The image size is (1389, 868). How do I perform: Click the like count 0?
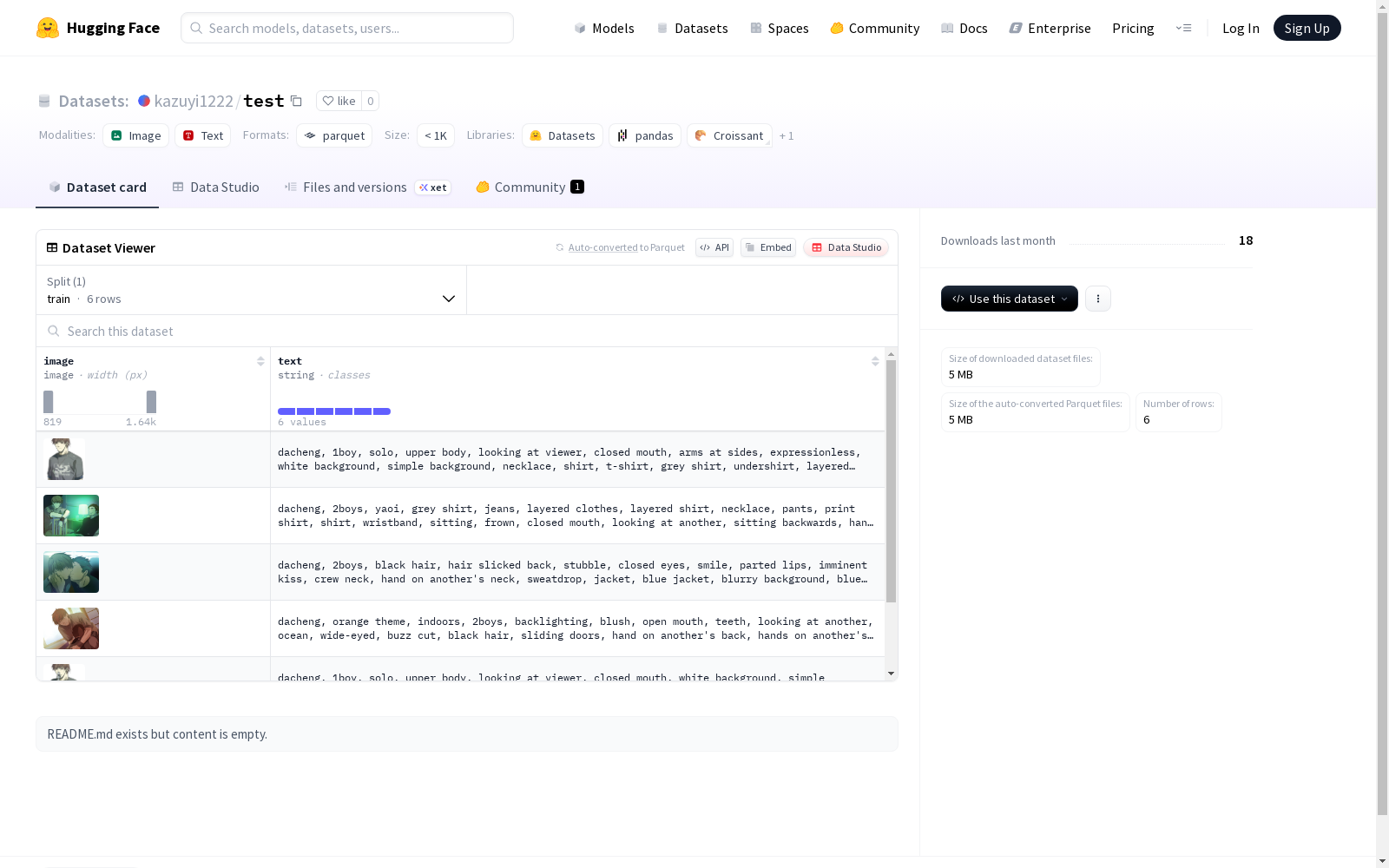pyautogui.click(x=371, y=101)
